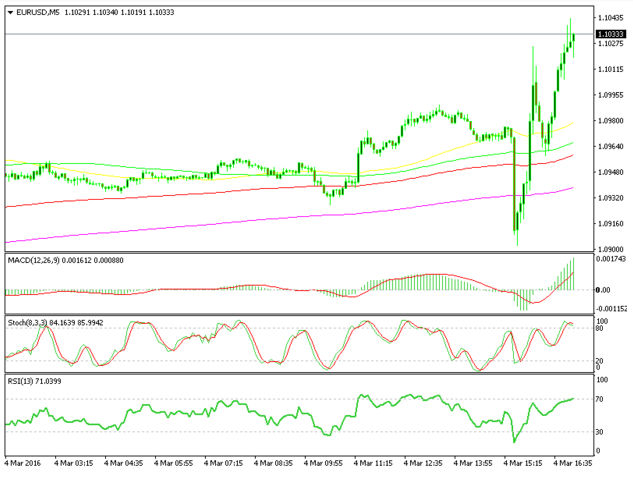Click Stochastic scale level 80
633x479 pixels.
[599, 328]
